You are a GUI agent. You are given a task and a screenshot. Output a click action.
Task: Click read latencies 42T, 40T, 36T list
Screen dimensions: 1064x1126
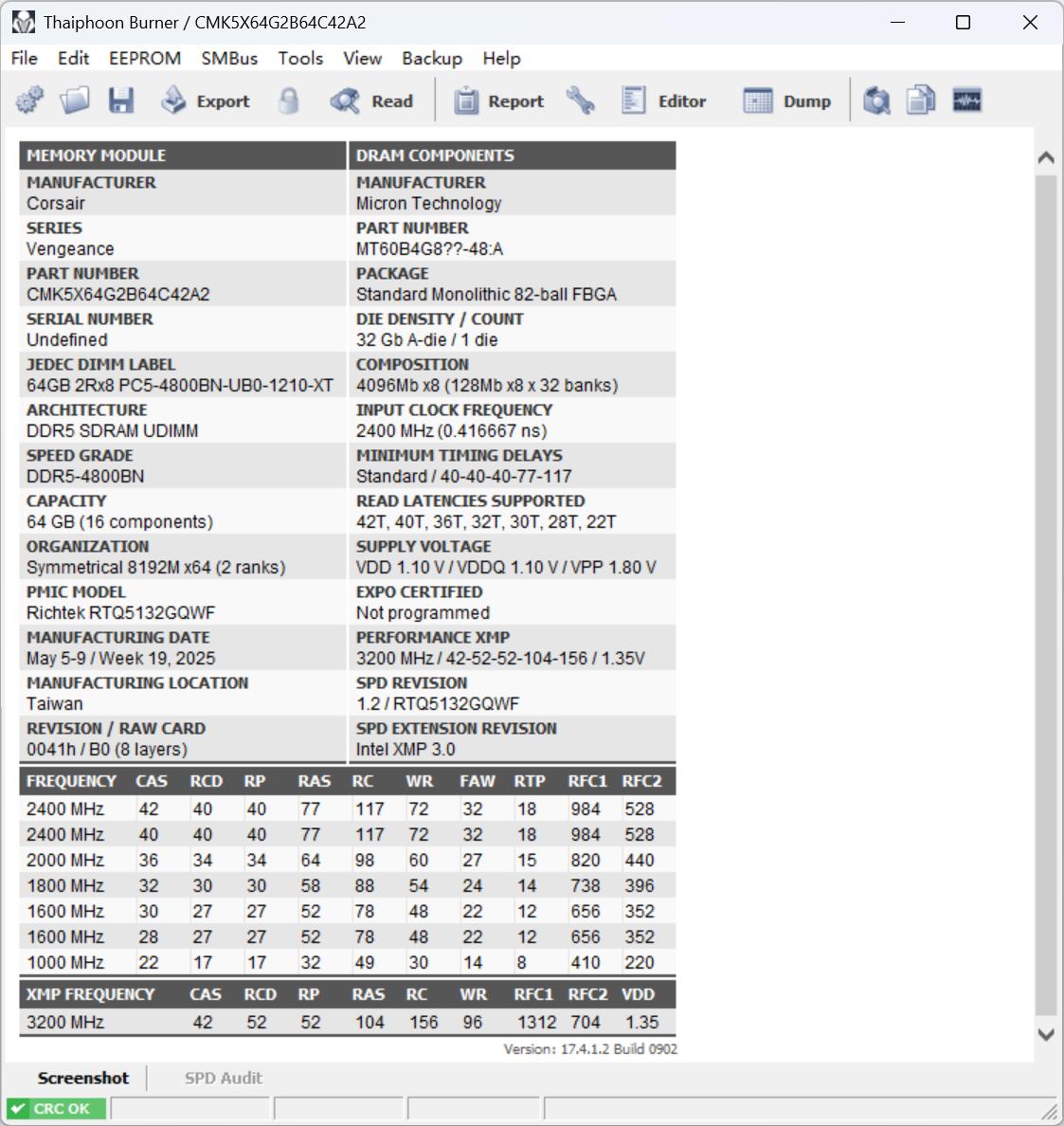[485, 522]
